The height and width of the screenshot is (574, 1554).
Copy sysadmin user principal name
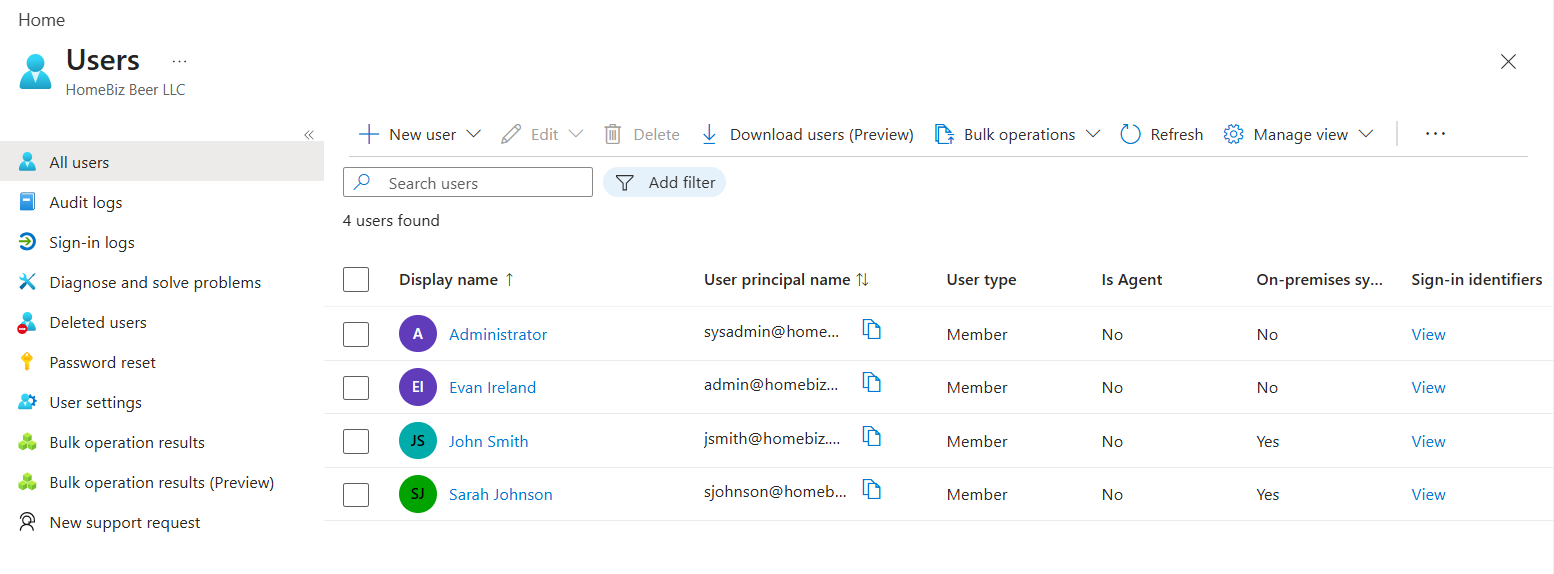(872, 329)
